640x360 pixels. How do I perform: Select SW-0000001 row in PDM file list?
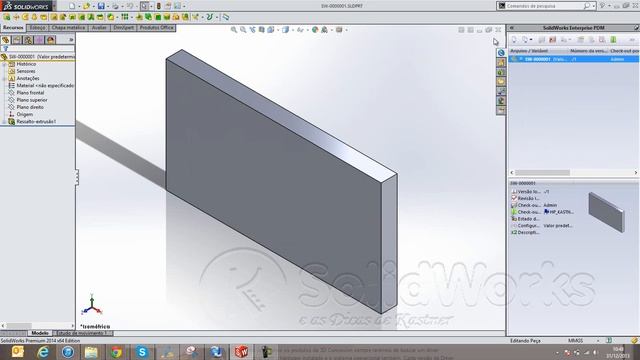573,59
